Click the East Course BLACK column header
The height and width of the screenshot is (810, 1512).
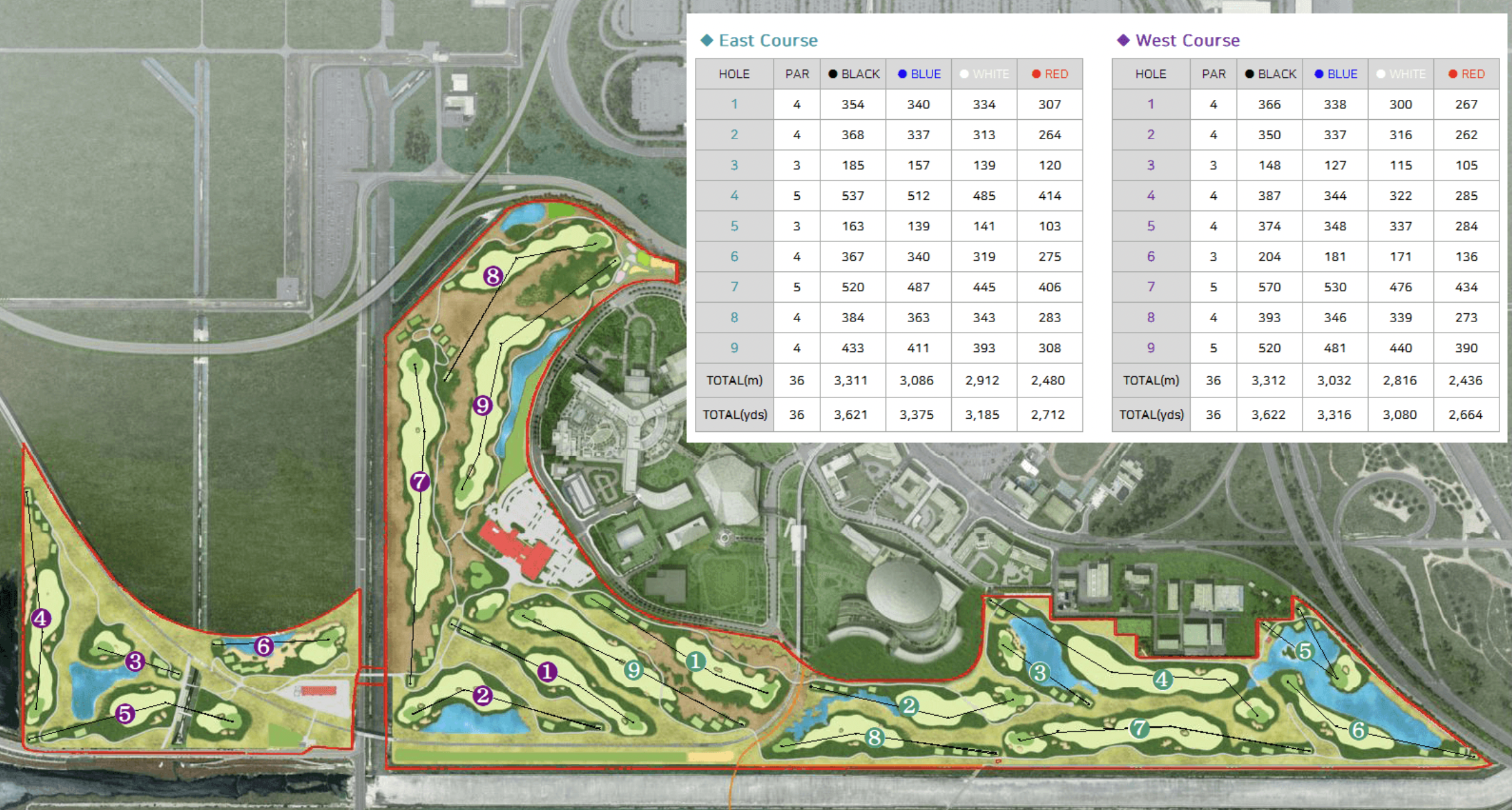(x=853, y=74)
